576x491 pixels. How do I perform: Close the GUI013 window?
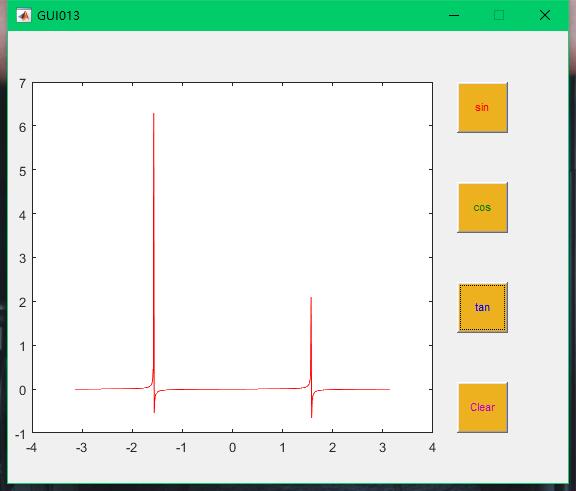point(545,15)
